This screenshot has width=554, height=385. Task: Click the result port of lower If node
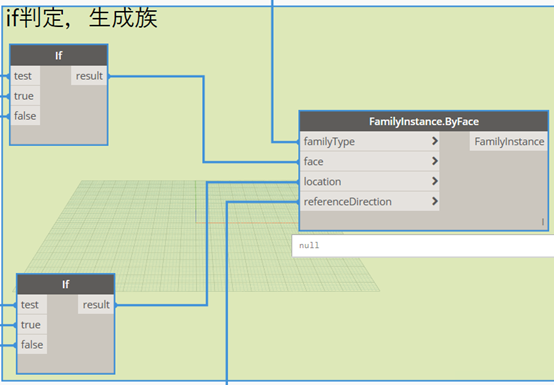tap(96, 304)
